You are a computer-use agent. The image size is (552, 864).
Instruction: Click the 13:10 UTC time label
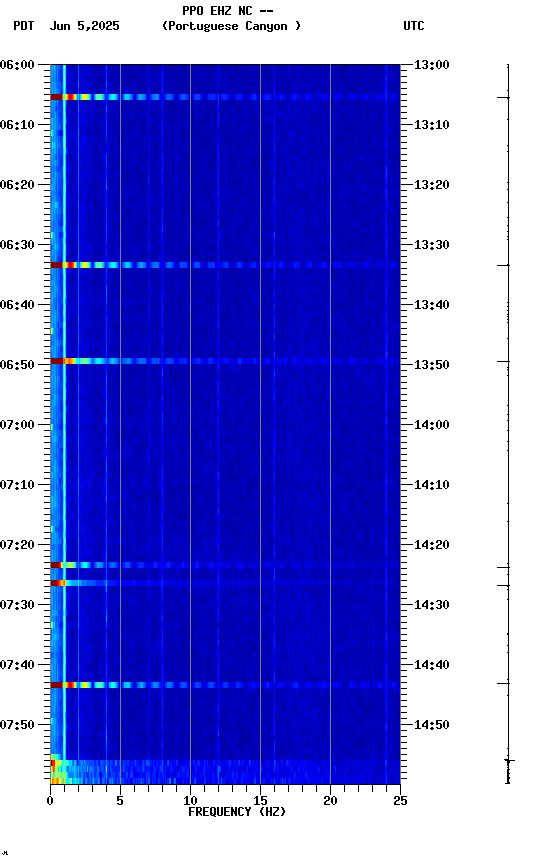tap(432, 125)
